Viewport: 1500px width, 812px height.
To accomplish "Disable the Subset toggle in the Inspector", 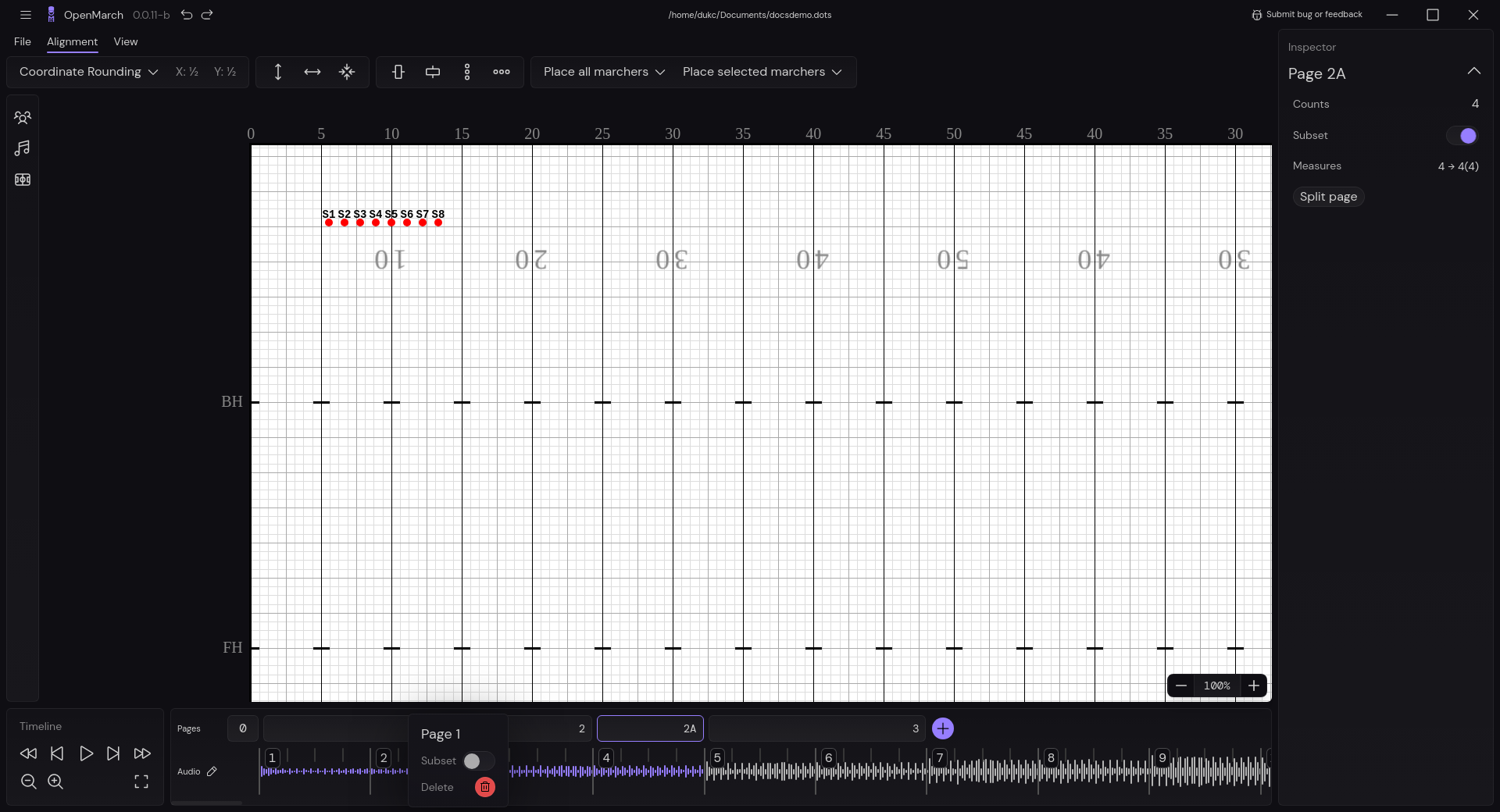I will point(1463,135).
